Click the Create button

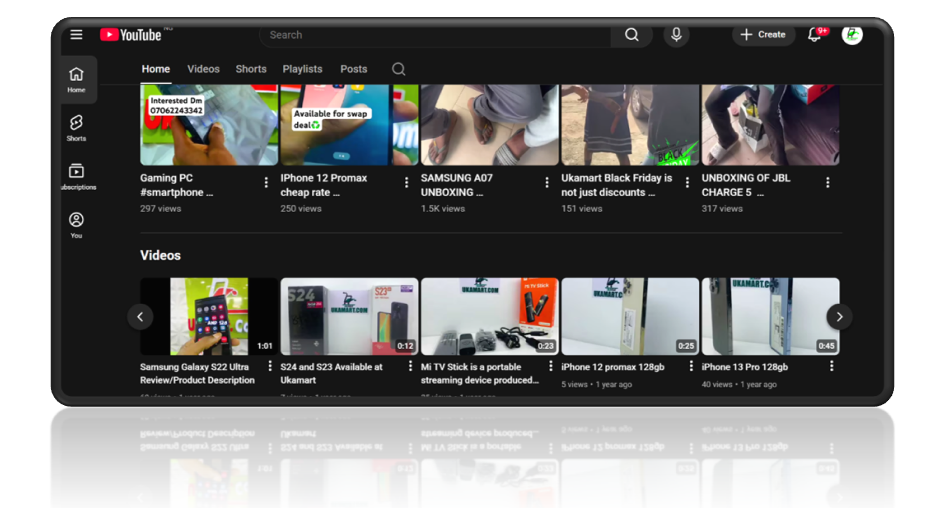point(763,35)
